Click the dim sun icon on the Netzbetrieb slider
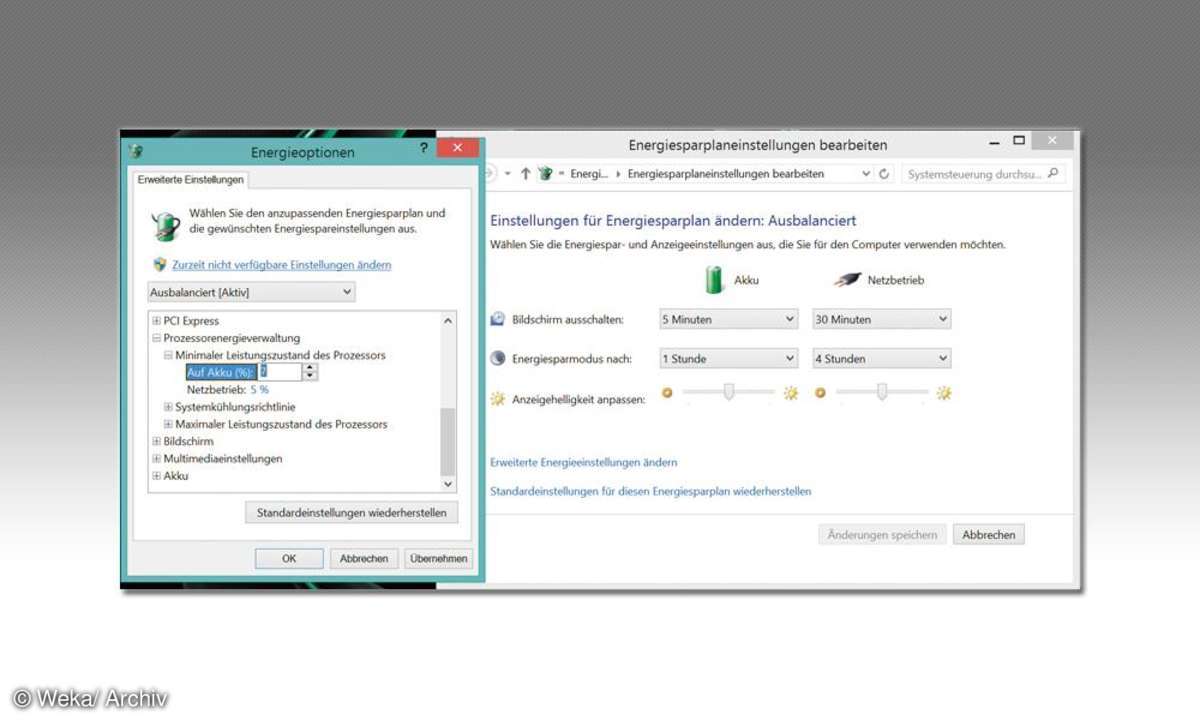This screenshot has width=1200, height=720. [x=820, y=393]
